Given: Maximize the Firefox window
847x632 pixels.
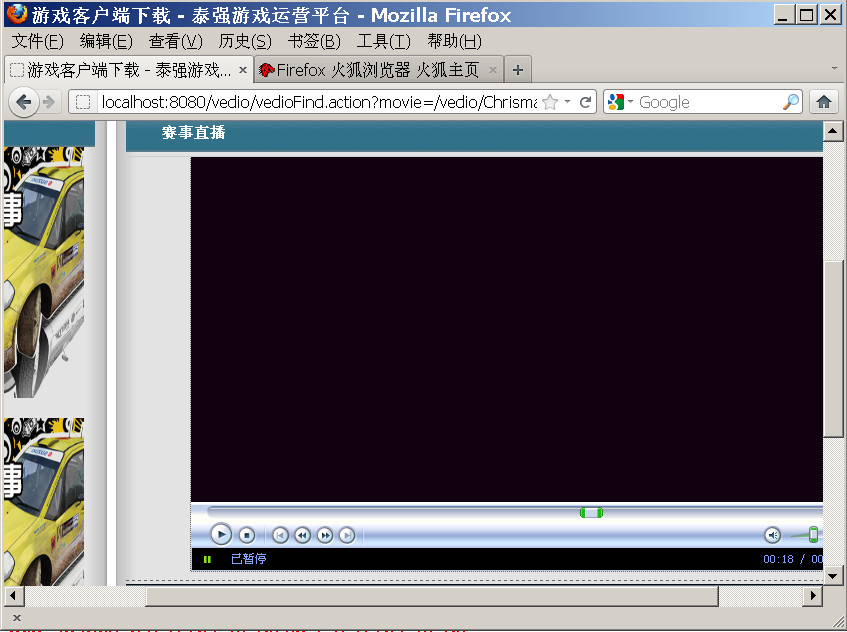Looking at the screenshot, I should (806, 14).
